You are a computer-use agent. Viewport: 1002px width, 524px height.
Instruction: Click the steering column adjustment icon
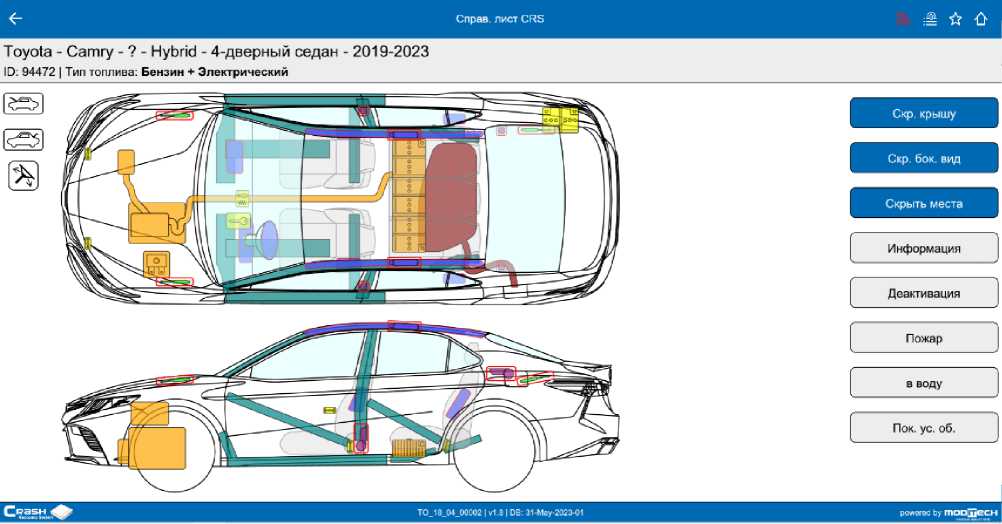pyautogui.click(x=24, y=176)
